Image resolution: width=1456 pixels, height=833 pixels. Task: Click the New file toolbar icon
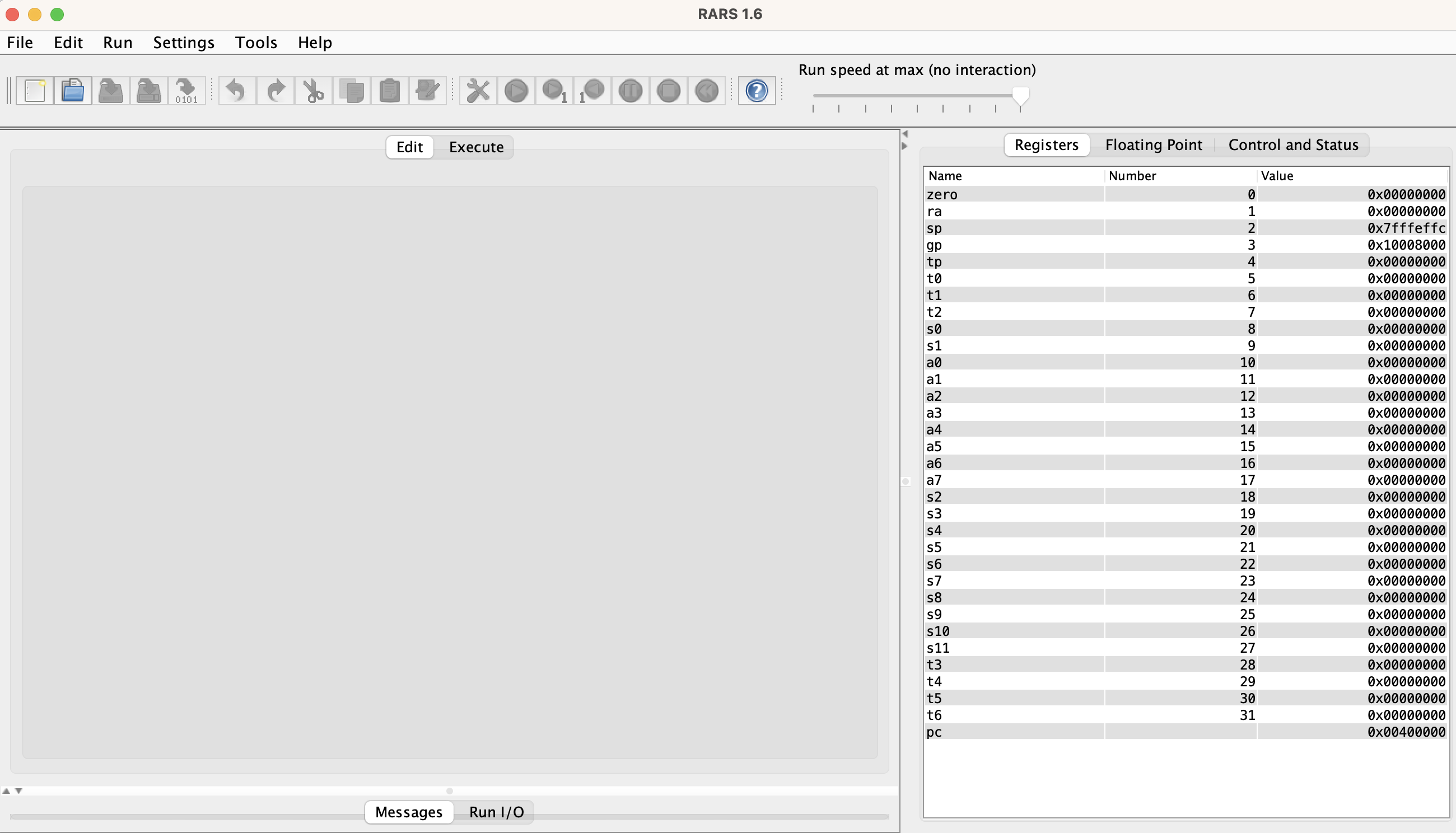click(35, 90)
